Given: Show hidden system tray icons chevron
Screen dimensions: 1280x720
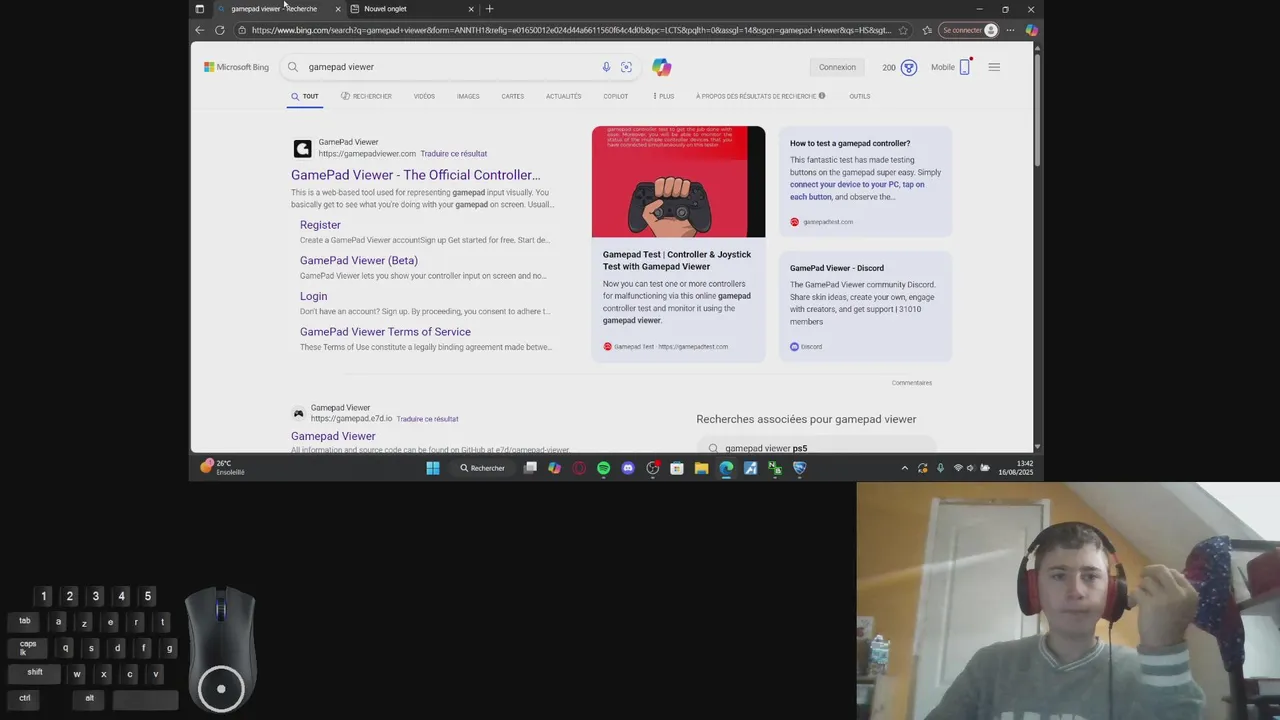Looking at the screenshot, I should tap(904, 468).
